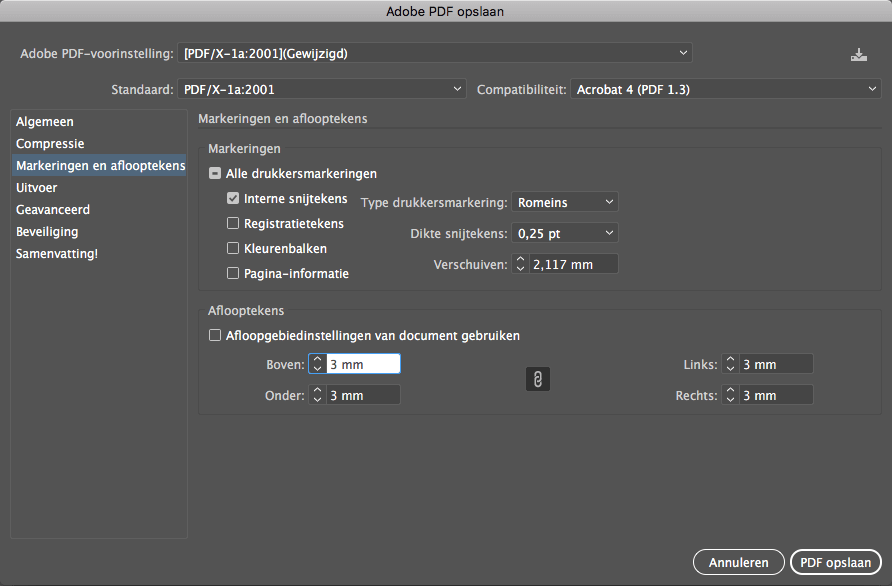The height and width of the screenshot is (586, 892).
Task: Select Markeringen en aflooptekens section
Action: [98, 166]
